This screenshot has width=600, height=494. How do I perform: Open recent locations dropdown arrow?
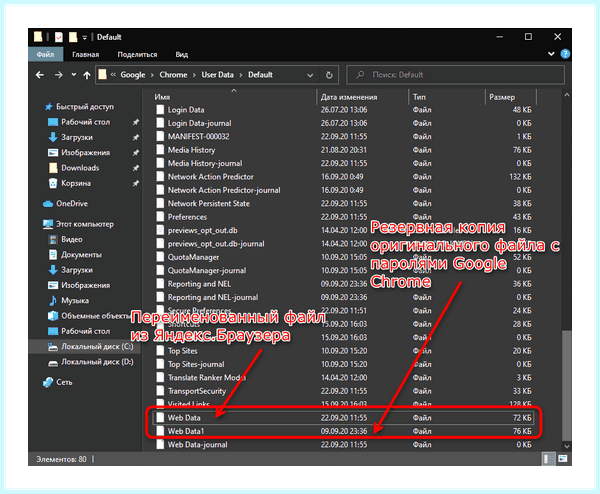(73, 75)
